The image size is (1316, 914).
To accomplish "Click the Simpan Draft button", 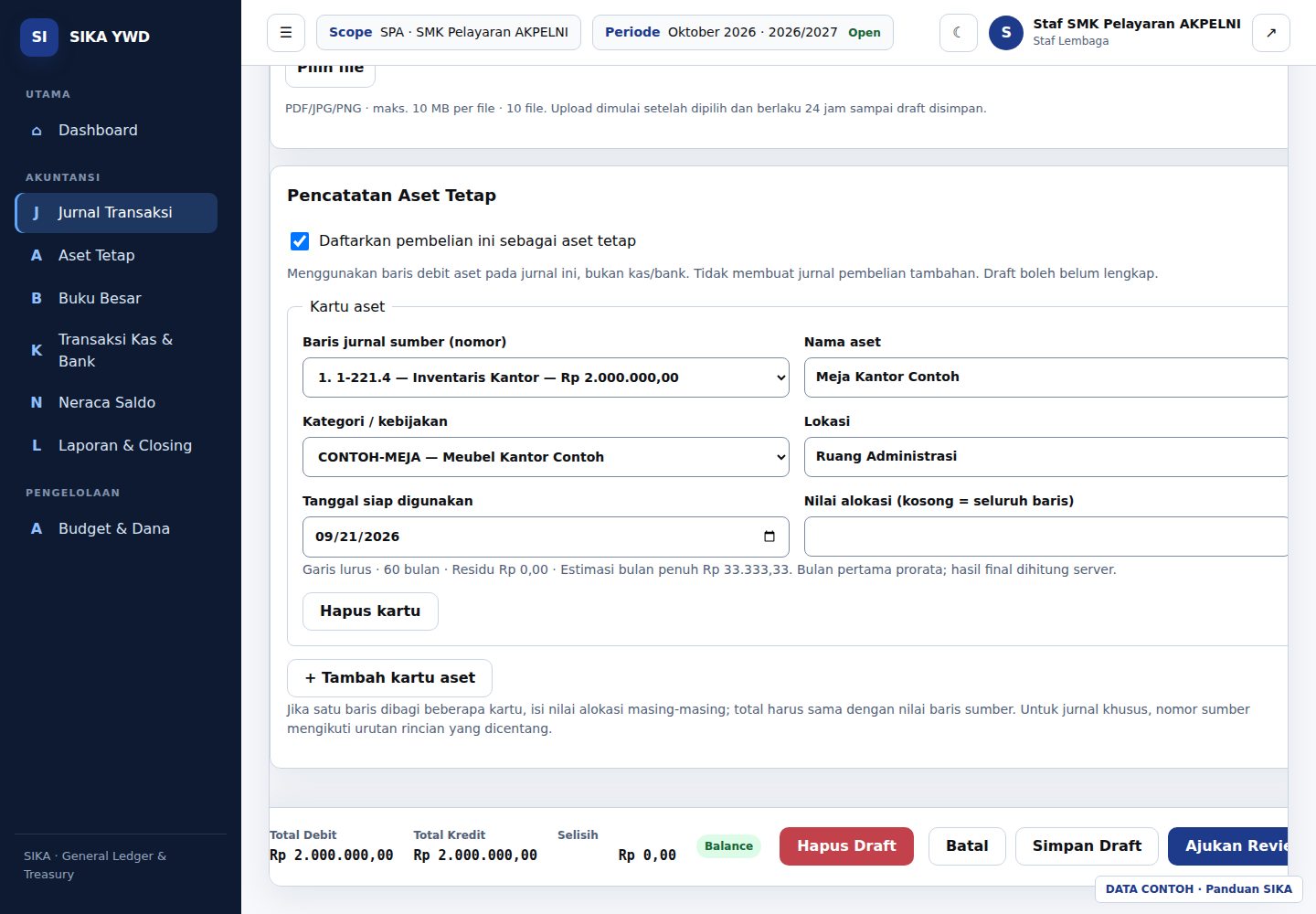I will click(1087, 846).
